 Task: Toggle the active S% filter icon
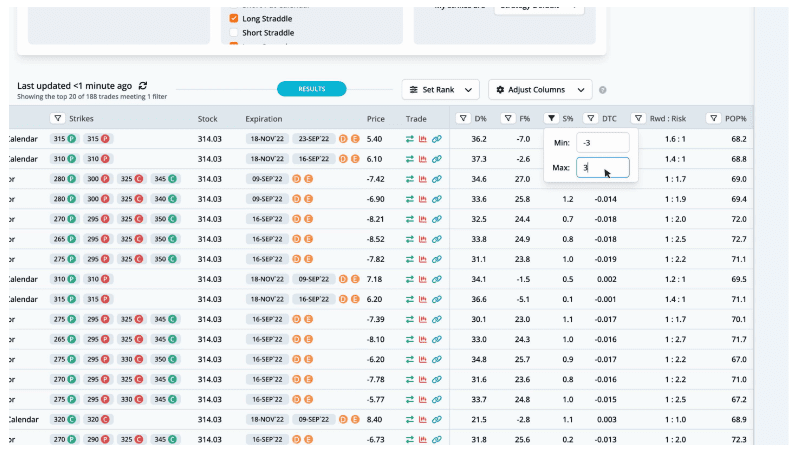click(x=550, y=118)
